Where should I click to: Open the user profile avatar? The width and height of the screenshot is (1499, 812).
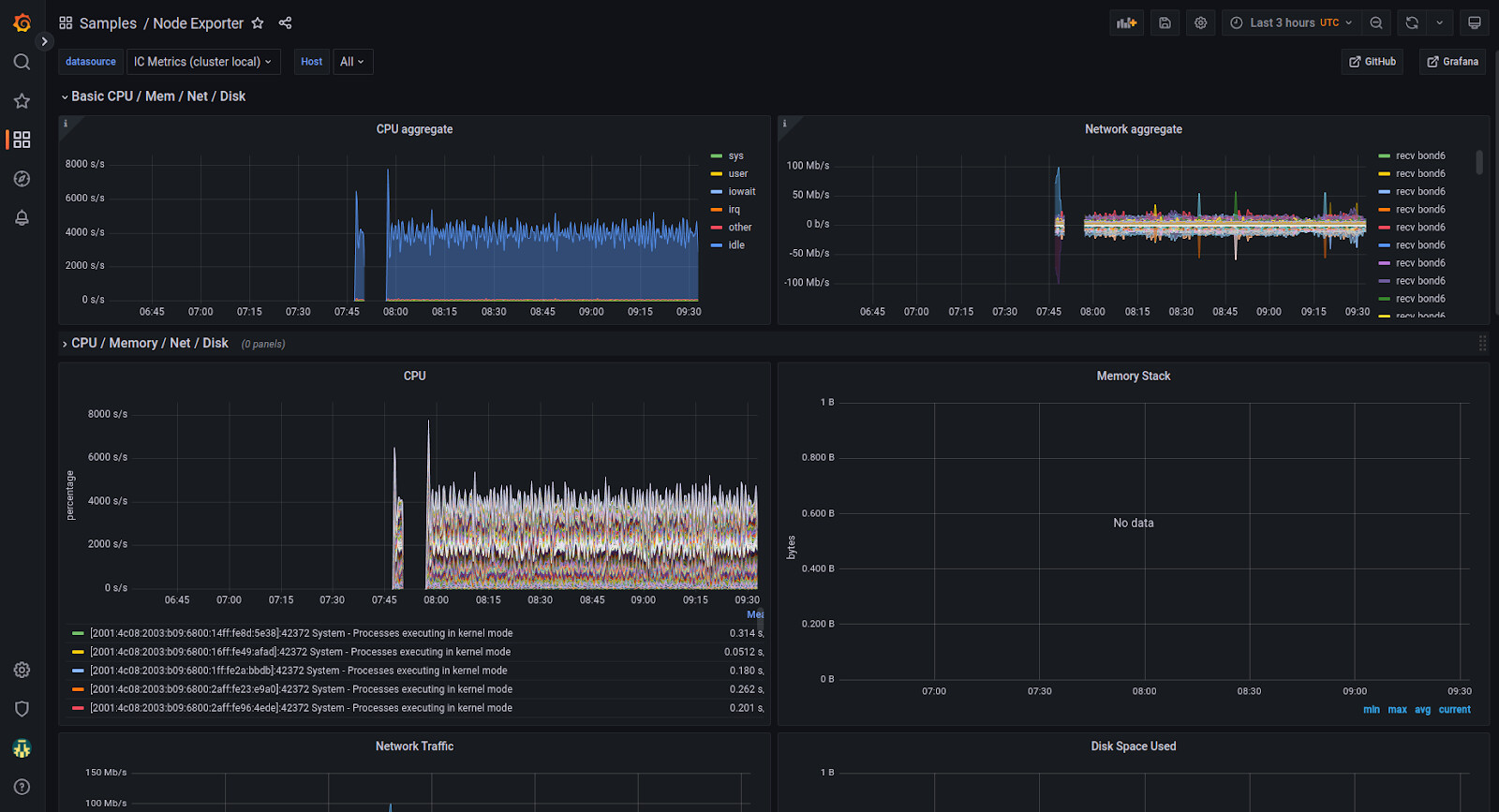click(22, 748)
